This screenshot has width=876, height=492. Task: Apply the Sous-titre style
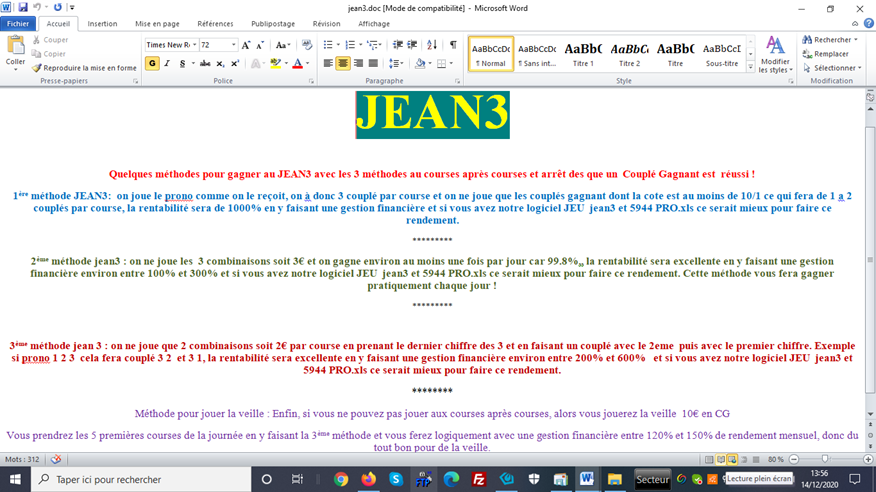722,54
